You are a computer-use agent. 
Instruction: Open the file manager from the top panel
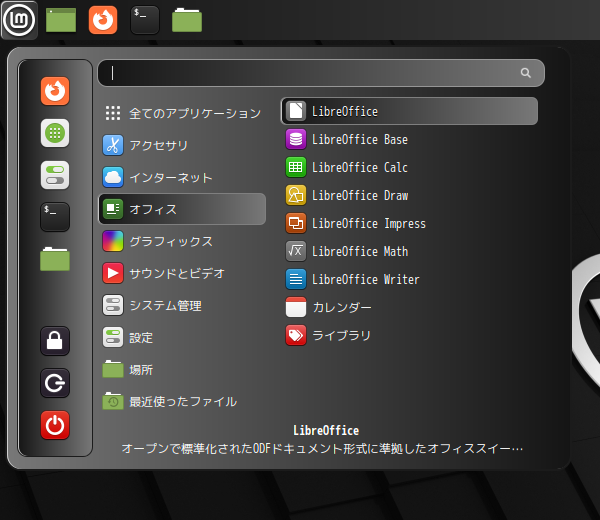click(x=187, y=20)
